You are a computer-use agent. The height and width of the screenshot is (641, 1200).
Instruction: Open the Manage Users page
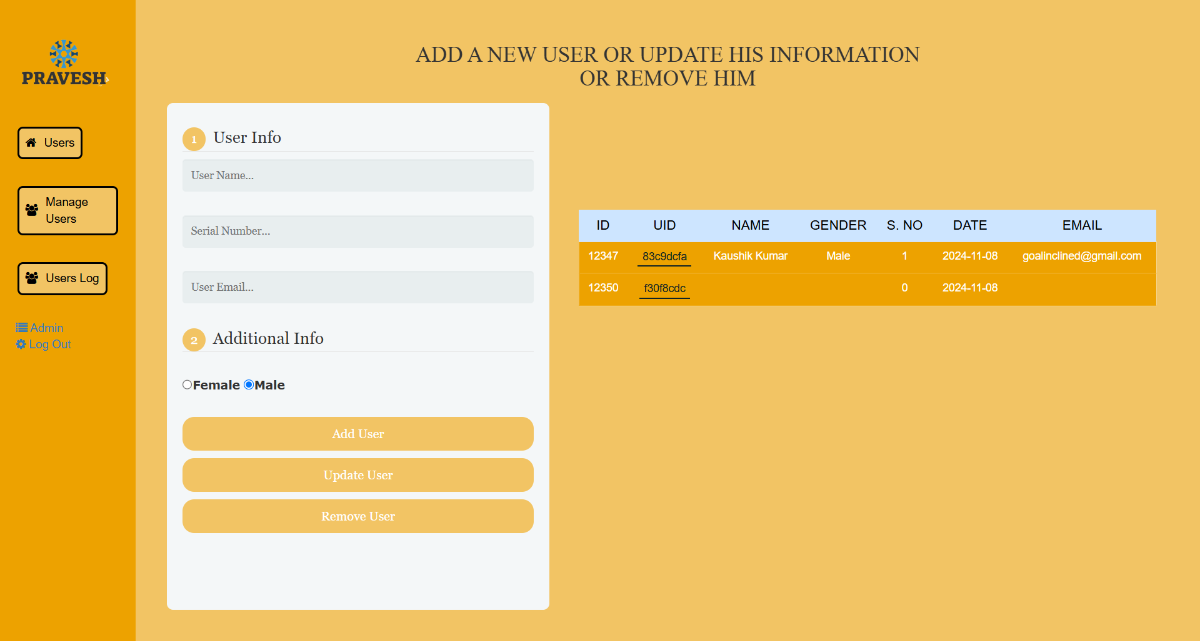(67, 211)
